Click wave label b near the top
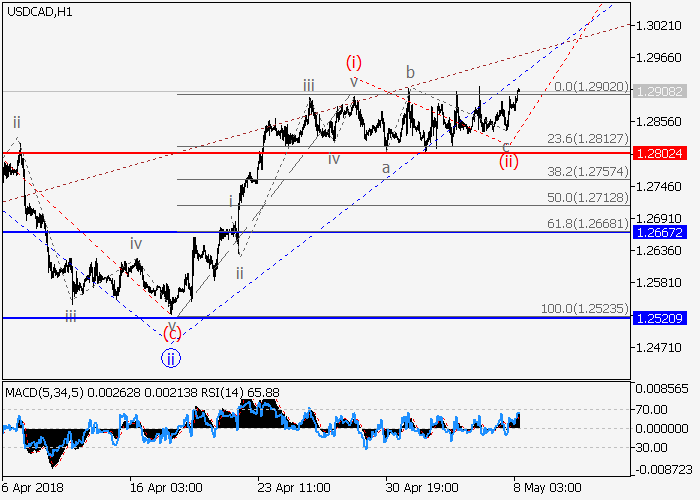This screenshot has width=700, height=500. pos(410,72)
